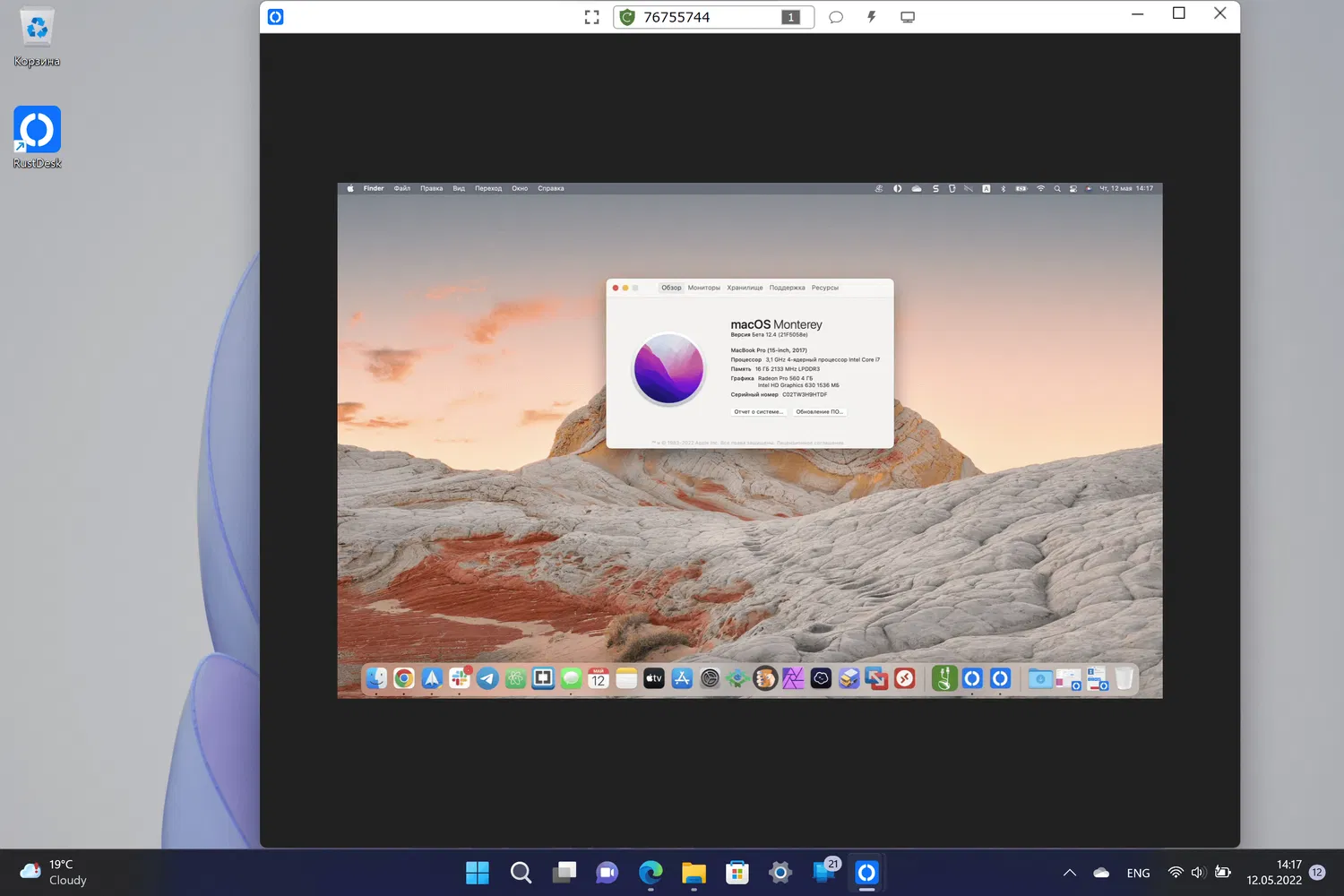The height and width of the screenshot is (896, 1344).
Task: Open the RustDesk chat bubble icon
Action: tap(836, 17)
